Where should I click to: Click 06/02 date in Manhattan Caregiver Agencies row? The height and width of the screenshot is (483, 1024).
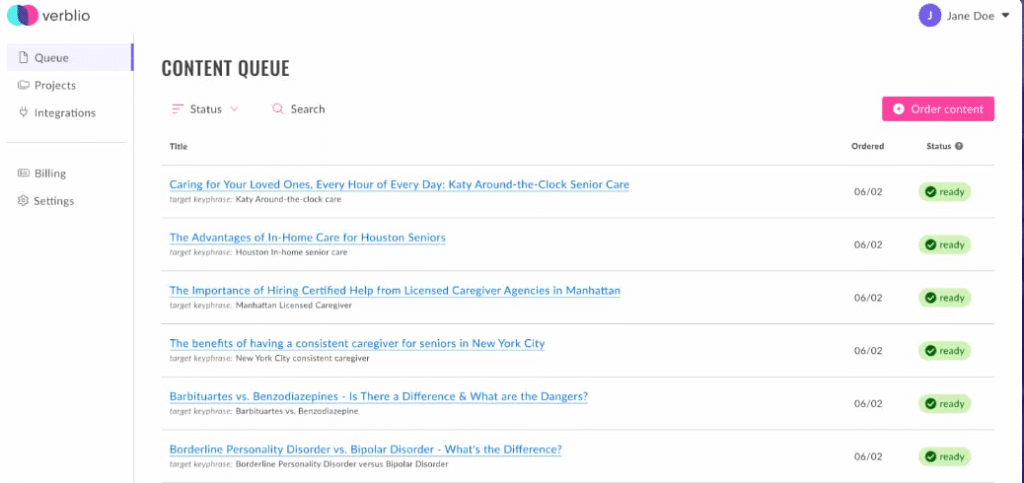click(x=868, y=298)
